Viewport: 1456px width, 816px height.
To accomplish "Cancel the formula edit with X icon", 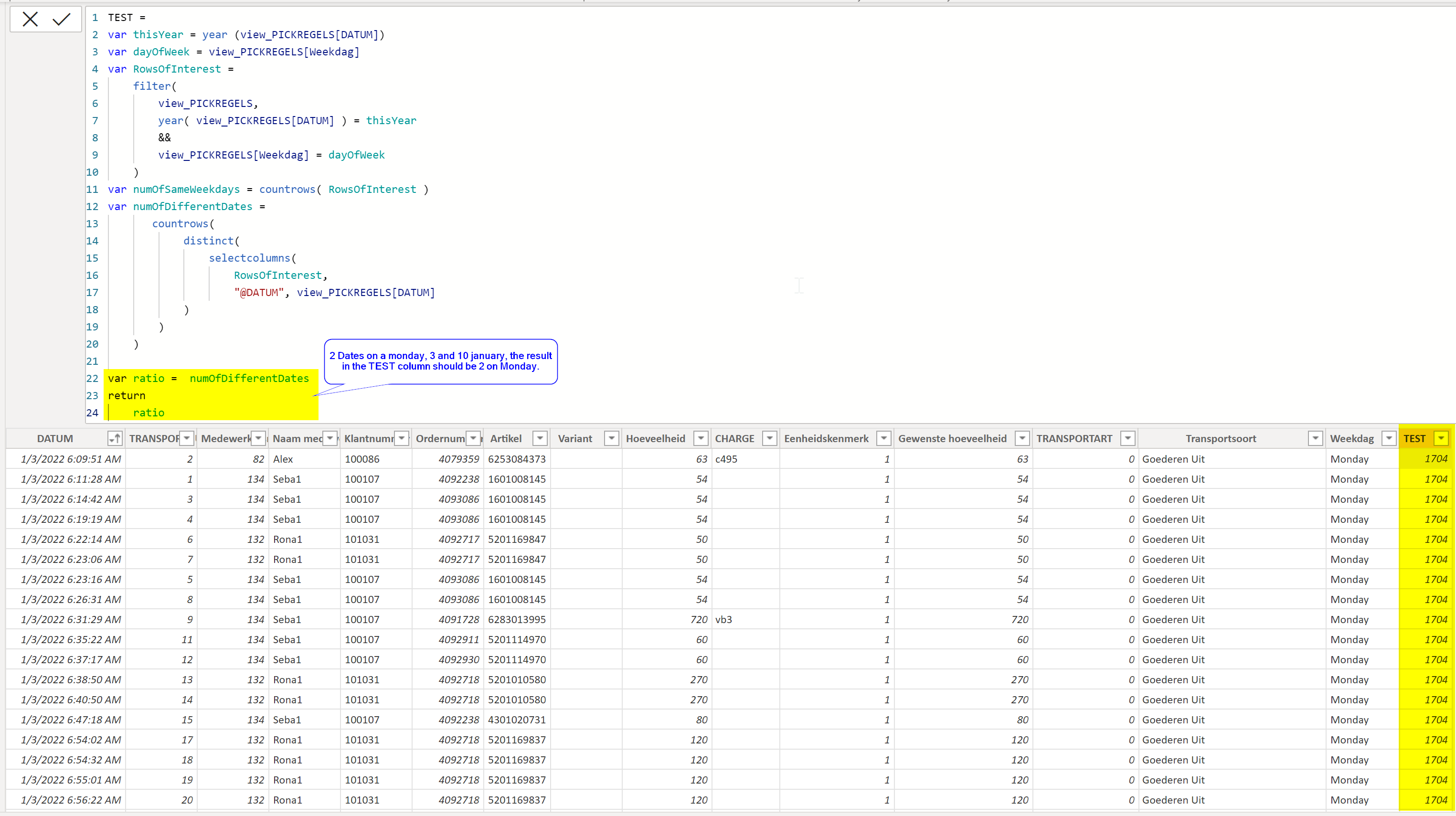I will tap(30, 19).
